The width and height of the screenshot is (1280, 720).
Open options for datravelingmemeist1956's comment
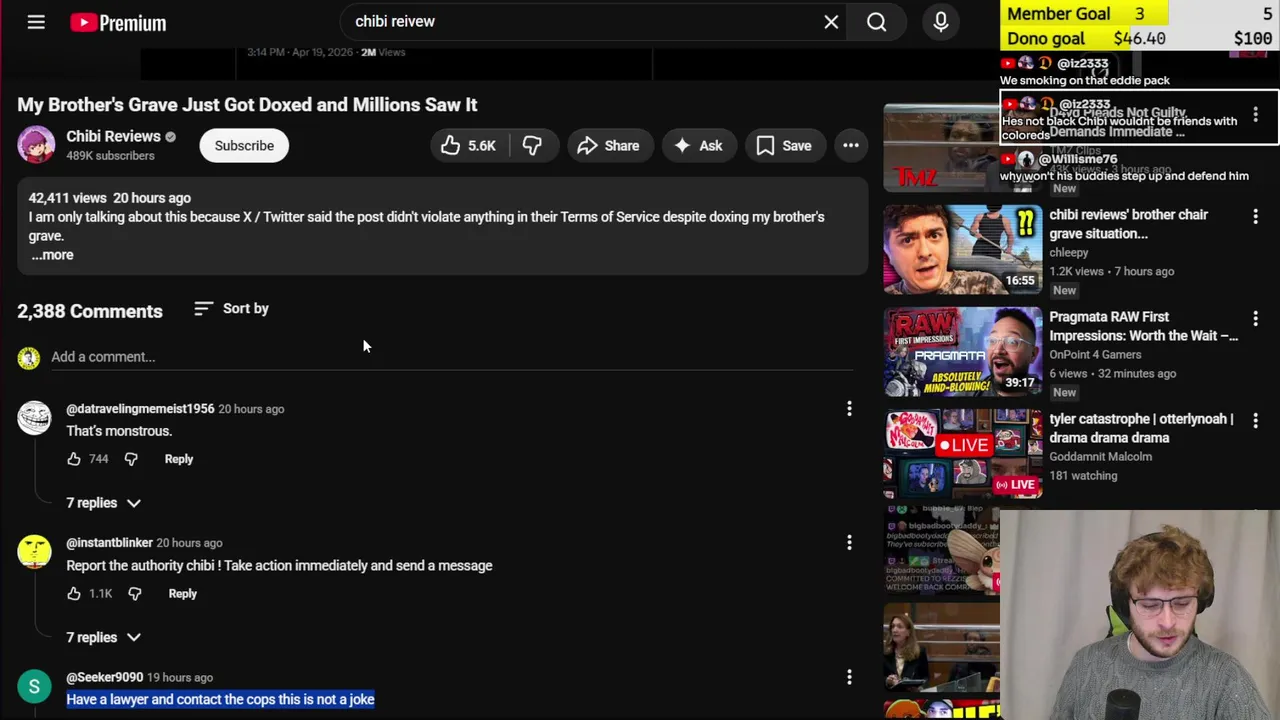point(849,408)
